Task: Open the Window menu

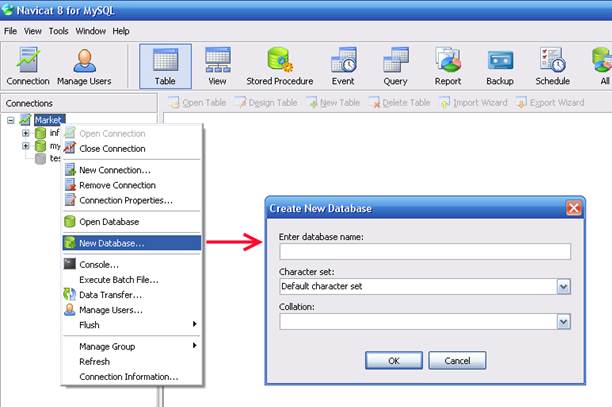Action: [x=91, y=31]
